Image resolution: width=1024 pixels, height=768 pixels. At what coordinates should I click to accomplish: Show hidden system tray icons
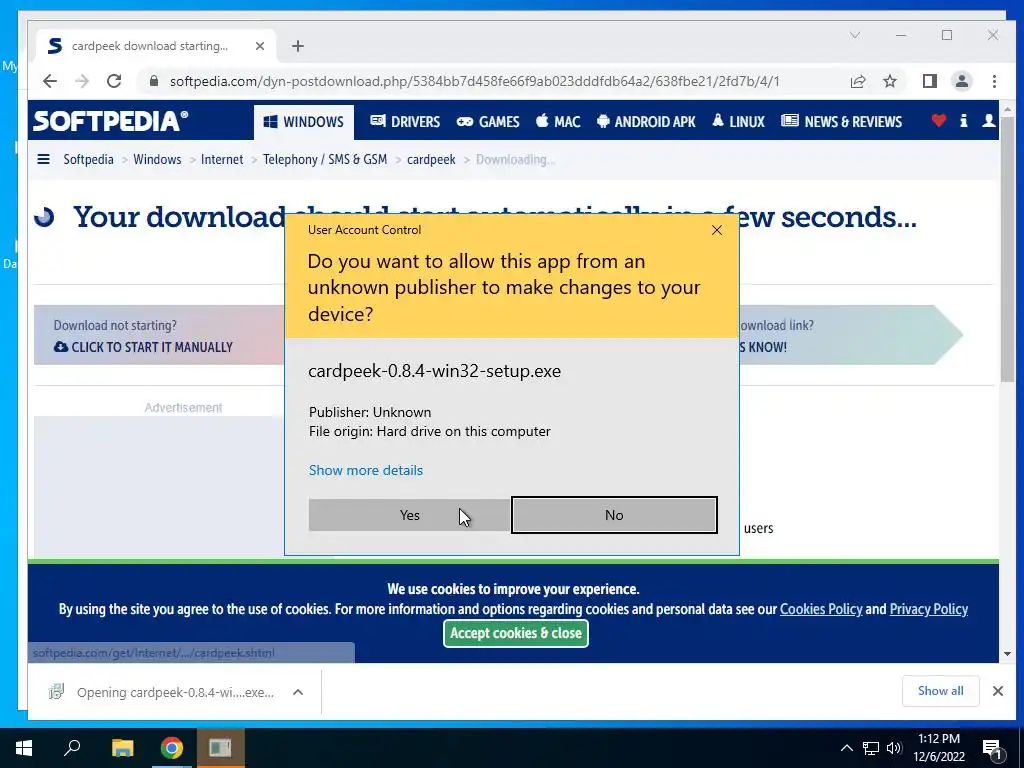click(x=846, y=748)
